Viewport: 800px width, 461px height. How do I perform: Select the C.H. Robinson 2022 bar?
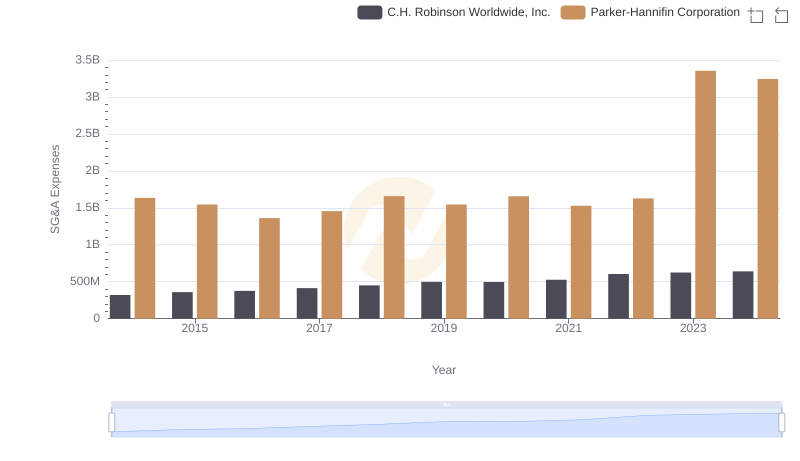tap(618, 296)
